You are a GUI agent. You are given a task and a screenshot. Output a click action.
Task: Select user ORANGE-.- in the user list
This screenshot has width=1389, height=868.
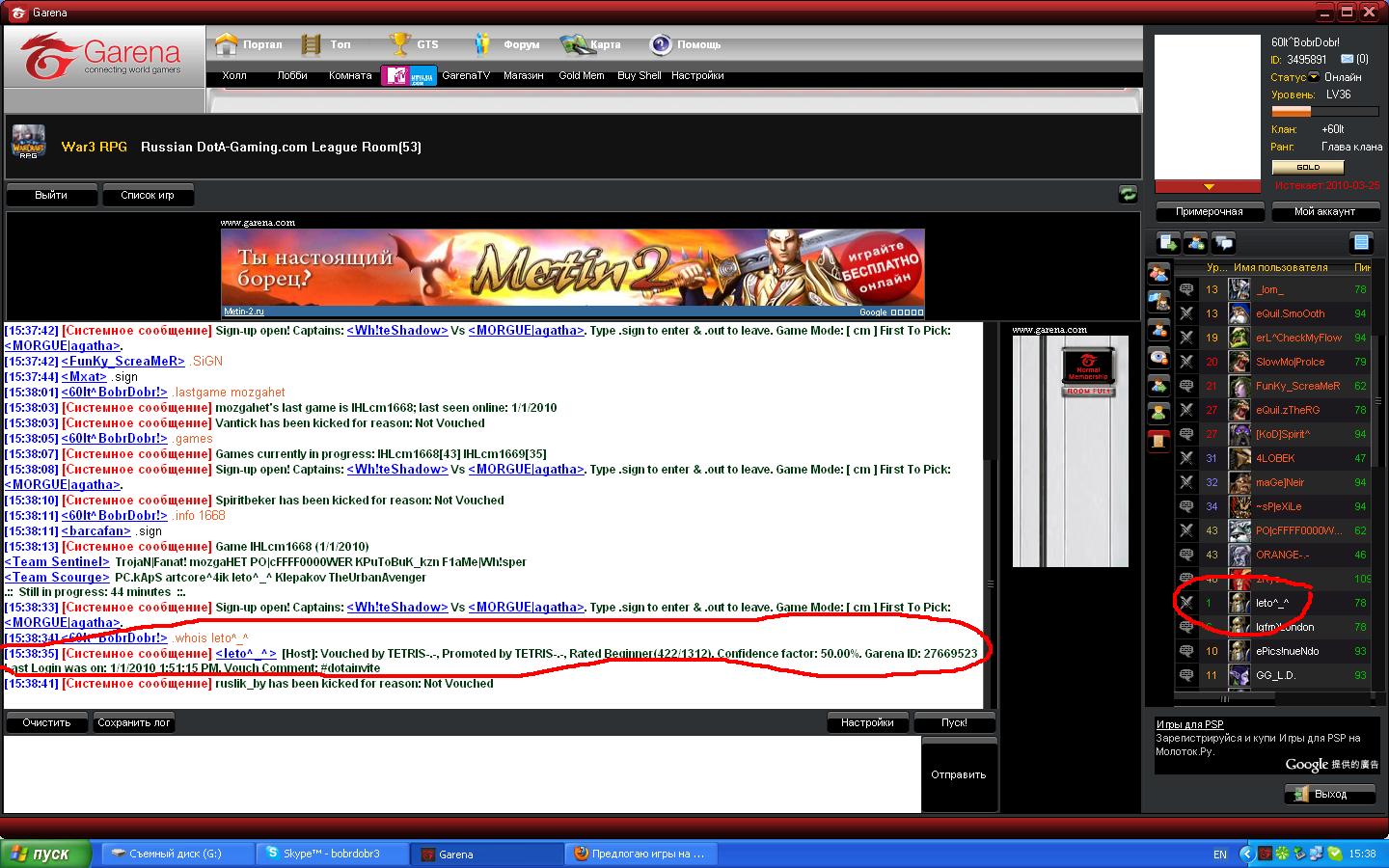1282,555
